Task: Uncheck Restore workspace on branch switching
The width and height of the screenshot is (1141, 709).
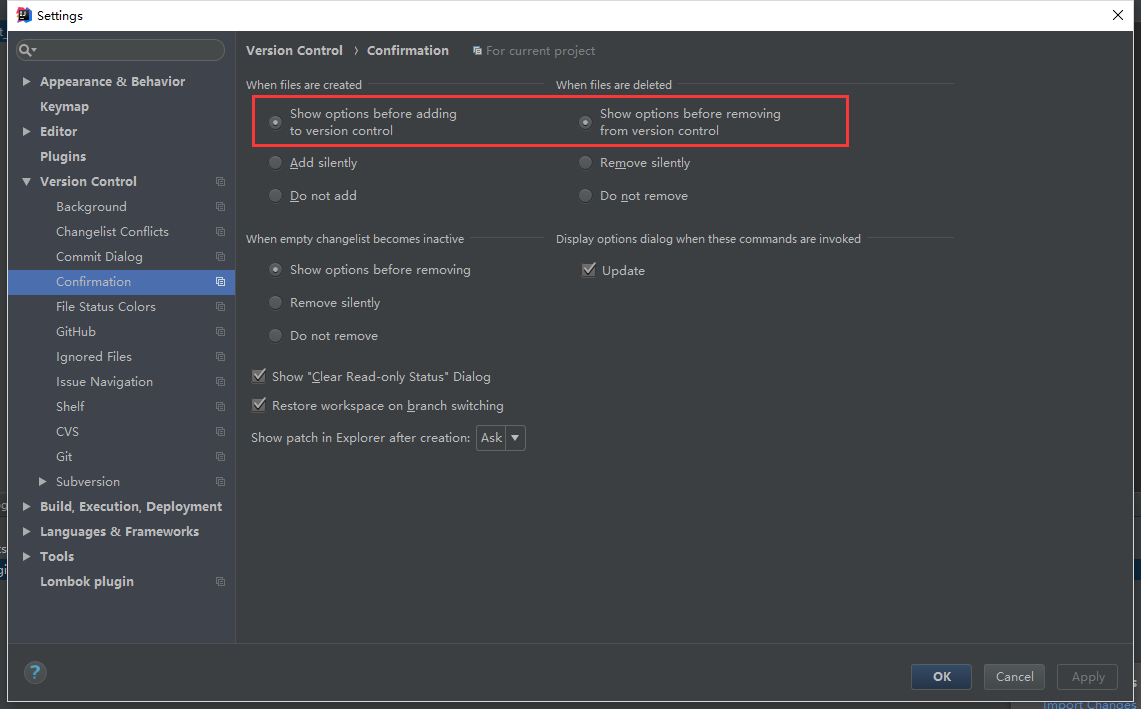Action: (260, 406)
